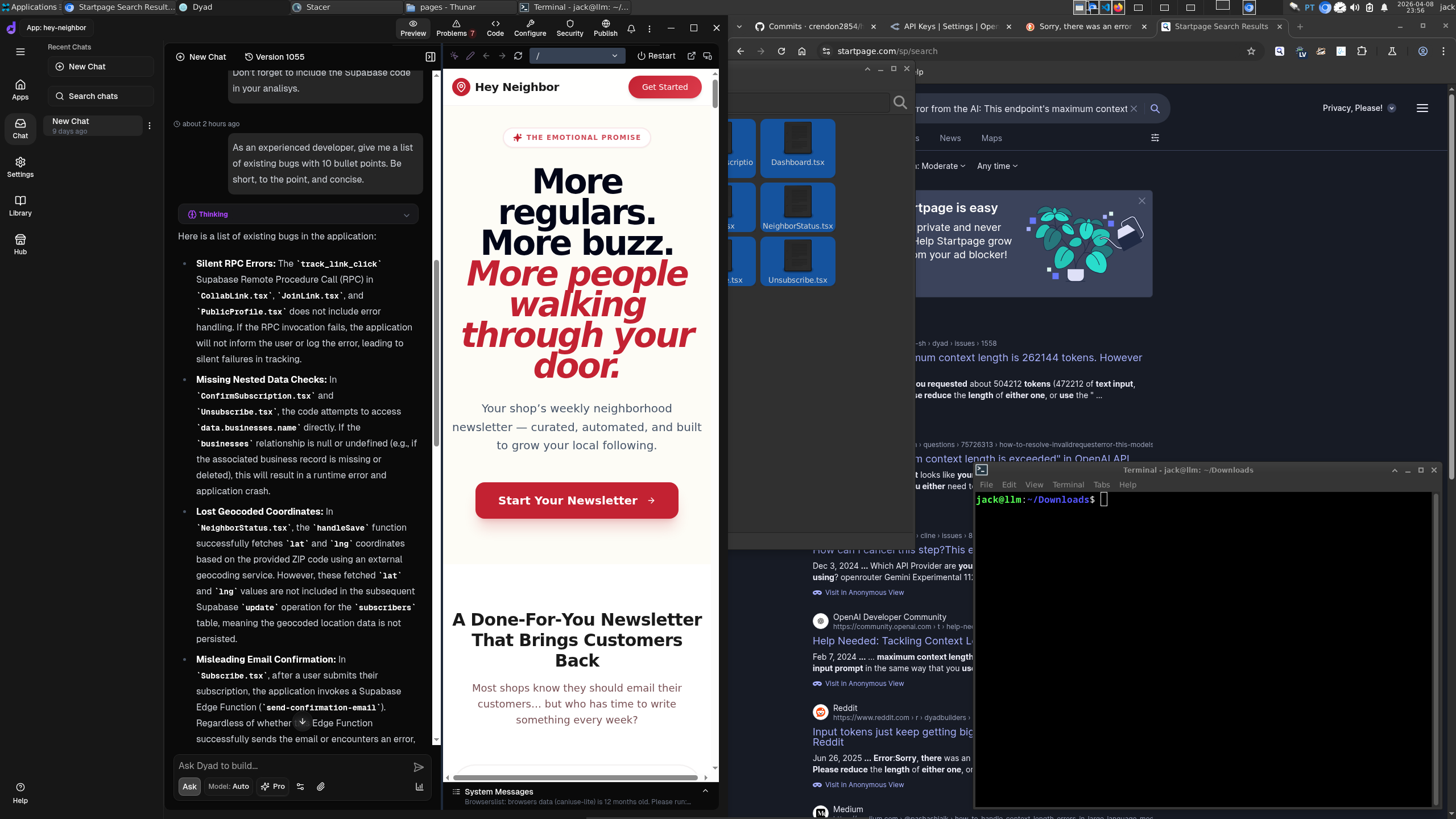Click the preview horizontal scrollbar
The width and height of the screenshot is (1456, 819).
point(576,777)
